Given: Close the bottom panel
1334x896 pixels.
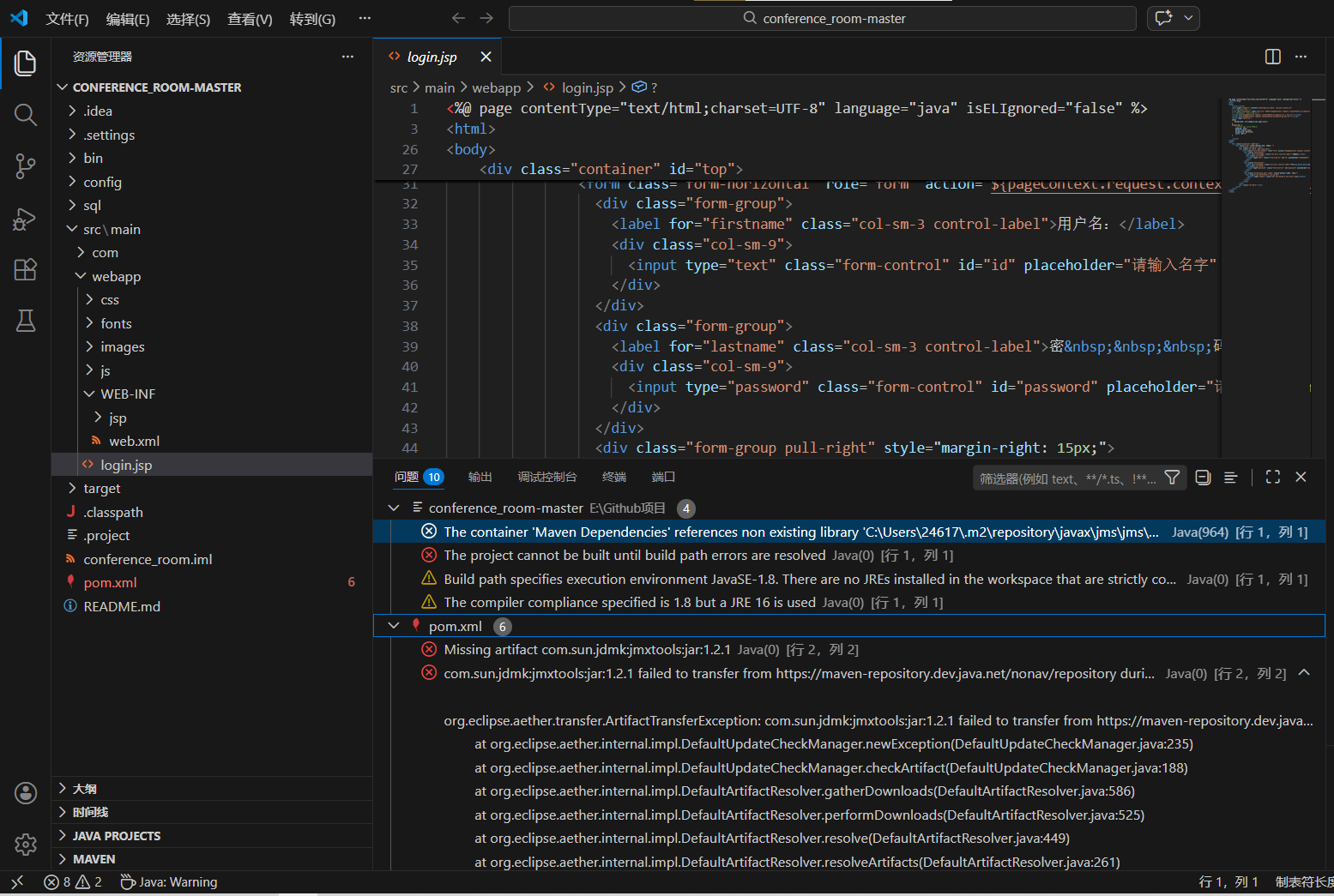Looking at the screenshot, I should (x=1301, y=478).
